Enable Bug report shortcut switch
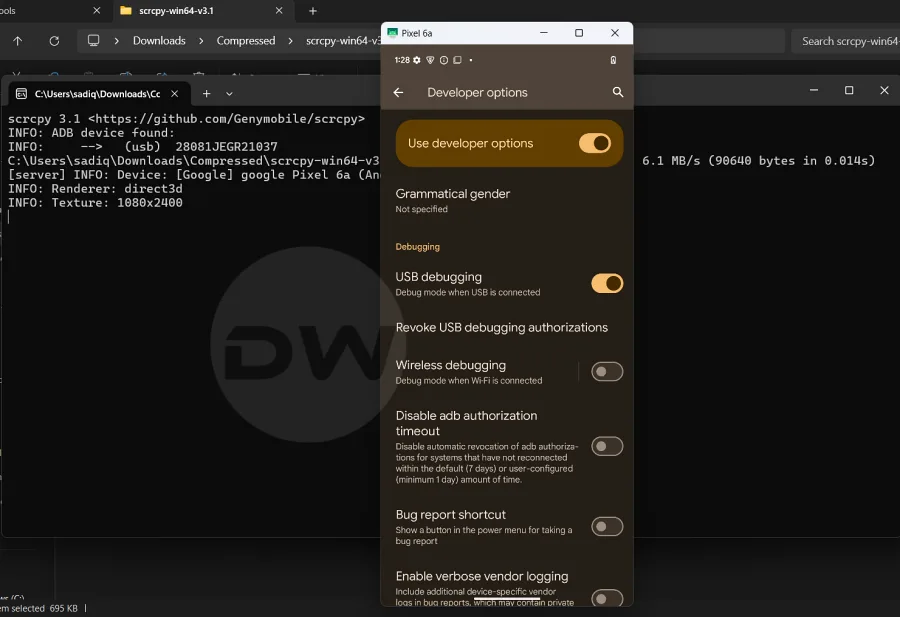Image resolution: width=900 pixels, height=617 pixels. (x=607, y=527)
